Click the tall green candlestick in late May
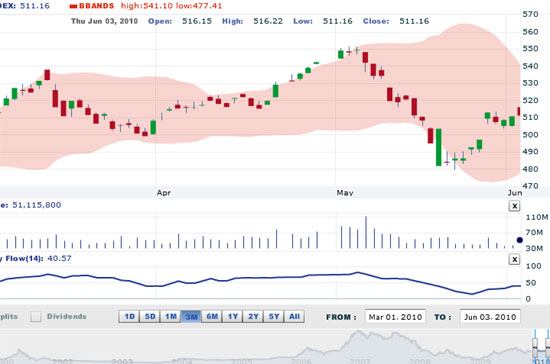Image resolution: width=550 pixels, height=364 pixels. point(438,147)
